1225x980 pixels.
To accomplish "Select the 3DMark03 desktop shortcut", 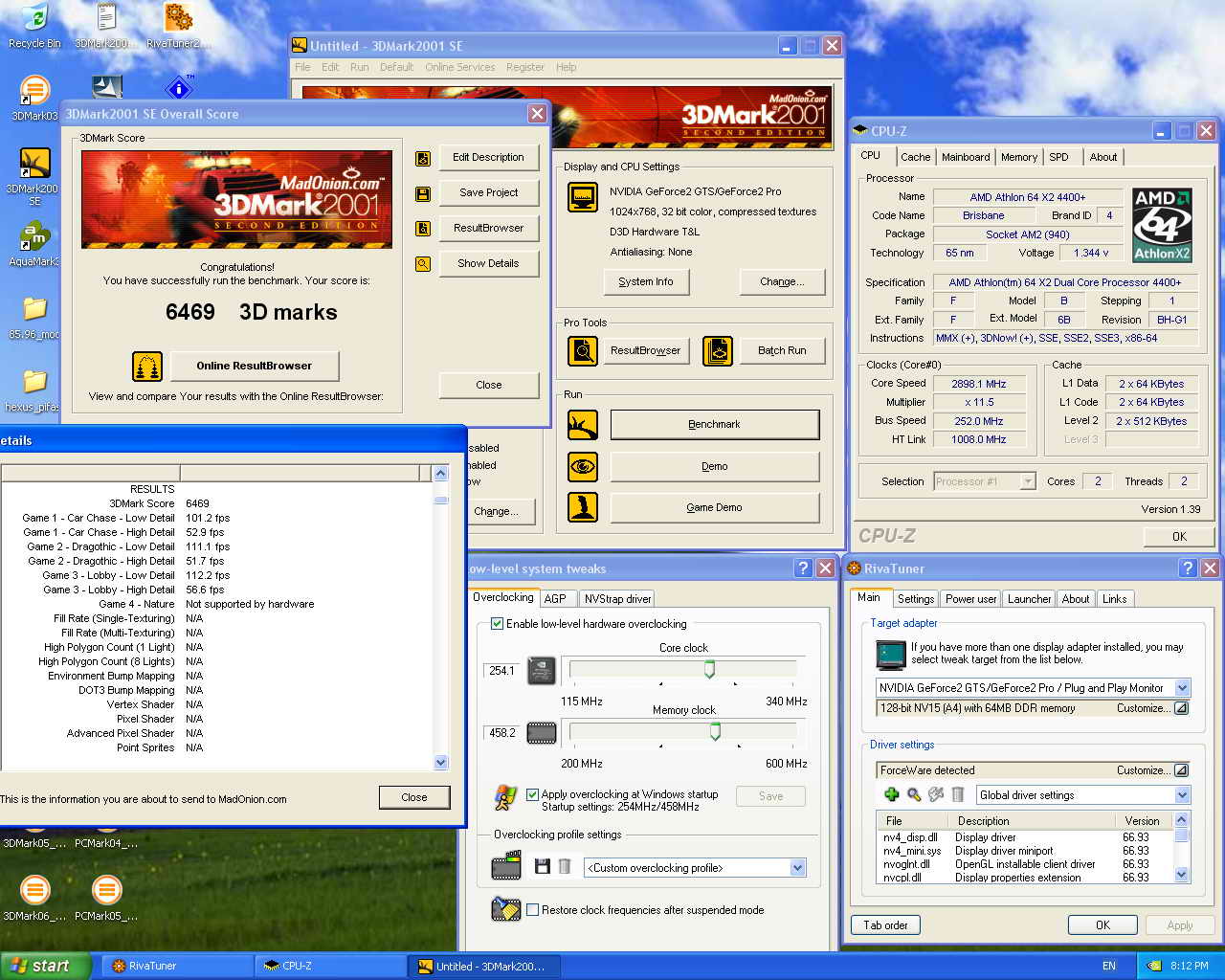I will pyautogui.click(x=34, y=99).
